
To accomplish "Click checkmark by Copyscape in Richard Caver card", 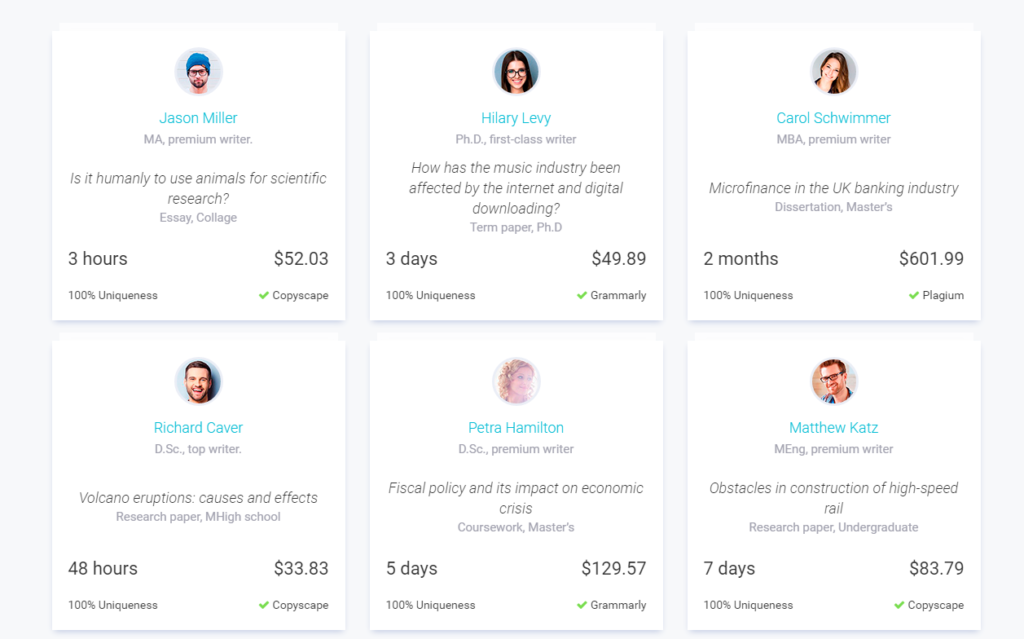I will (x=264, y=605).
